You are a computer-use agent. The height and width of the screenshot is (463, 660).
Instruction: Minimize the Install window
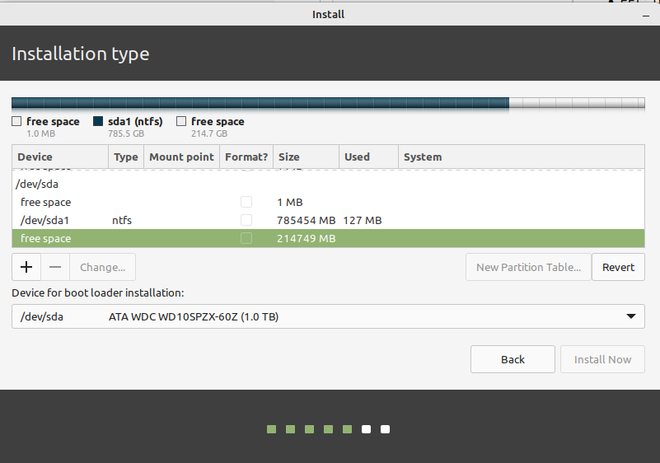click(646, 16)
